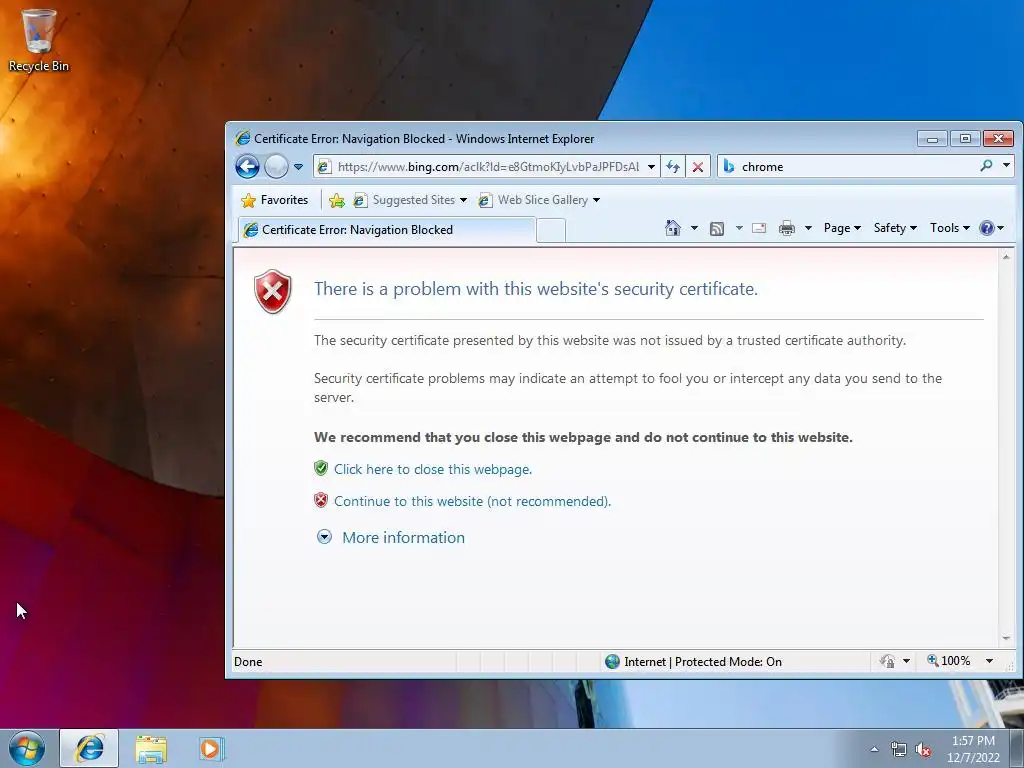Viewport: 1024px width, 768px height.
Task: Click the network tray icon
Action: pos(899,750)
